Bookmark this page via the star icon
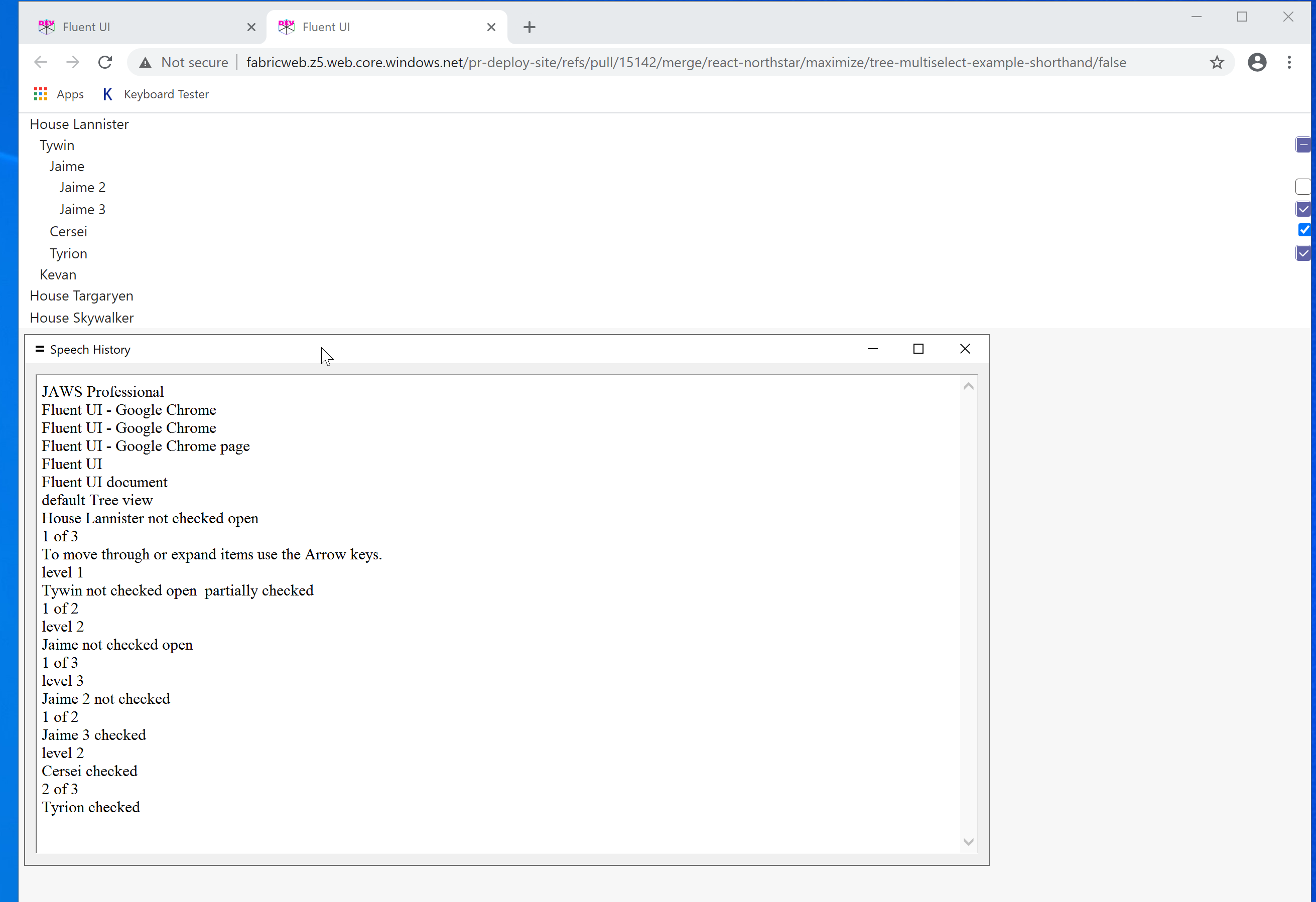 click(x=1216, y=62)
